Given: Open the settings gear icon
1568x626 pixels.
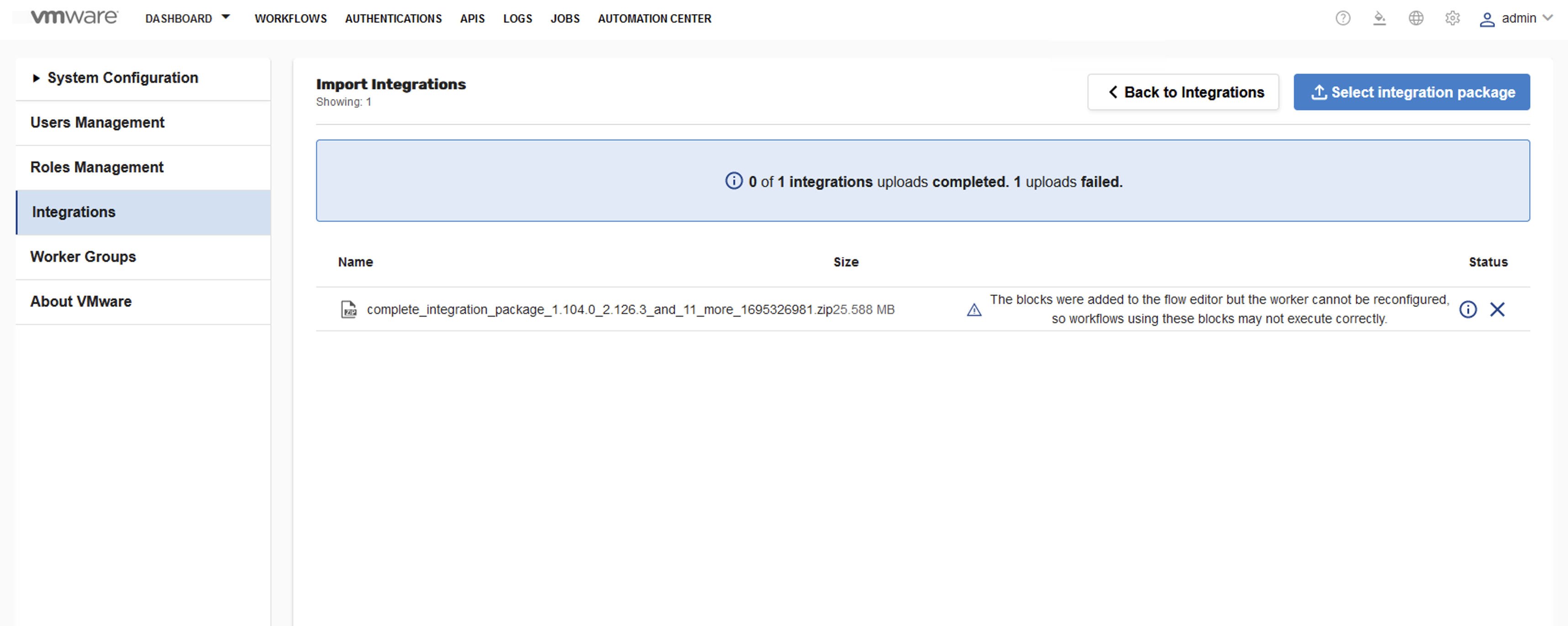Looking at the screenshot, I should [x=1452, y=18].
